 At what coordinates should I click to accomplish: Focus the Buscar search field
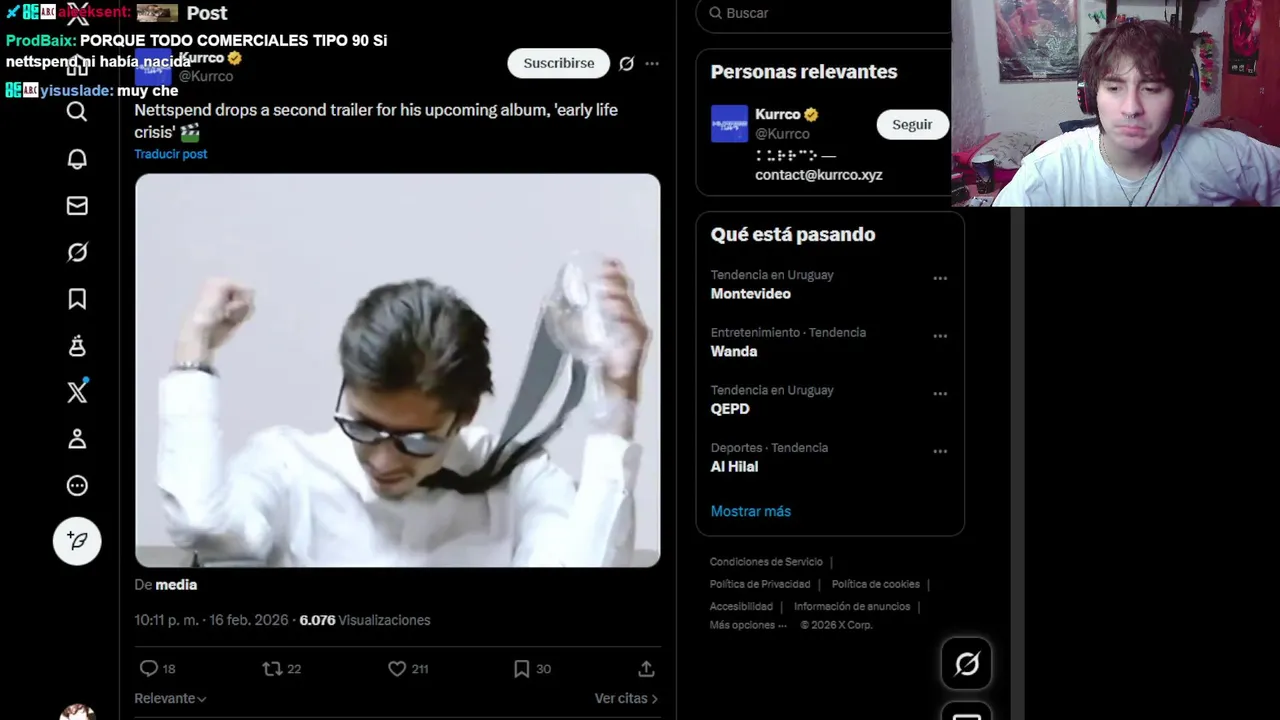click(823, 13)
